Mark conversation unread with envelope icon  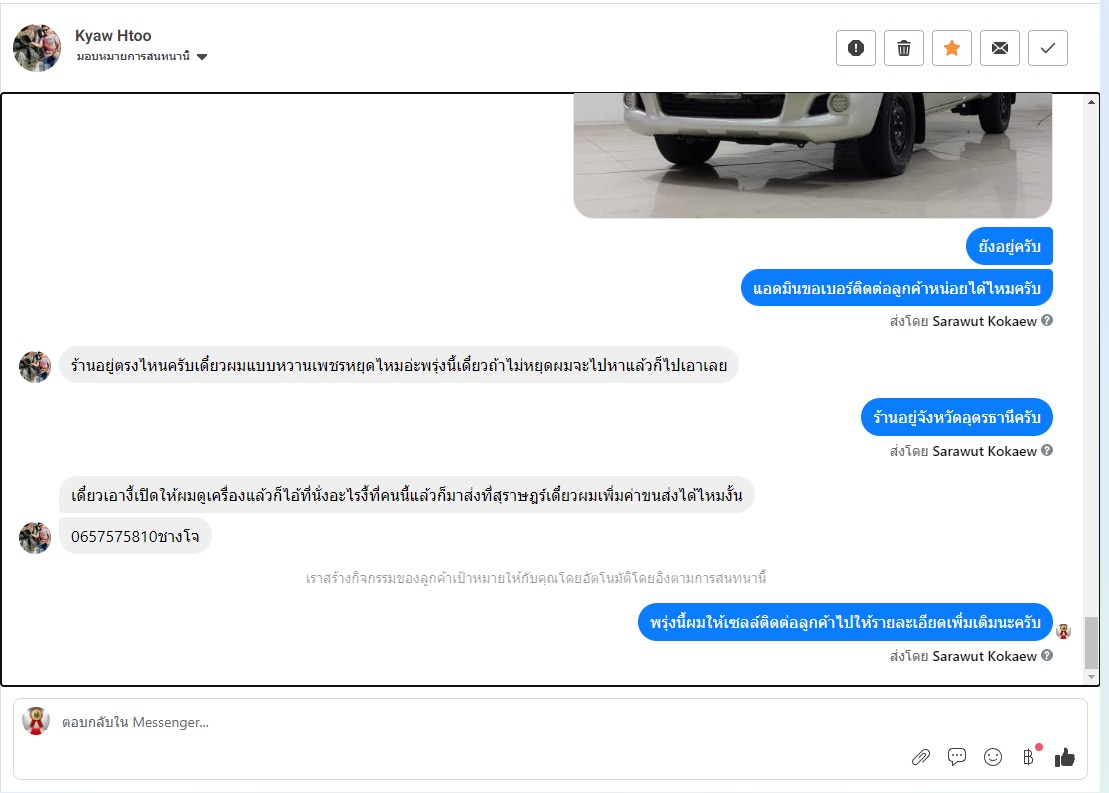(x=1000, y=48)
